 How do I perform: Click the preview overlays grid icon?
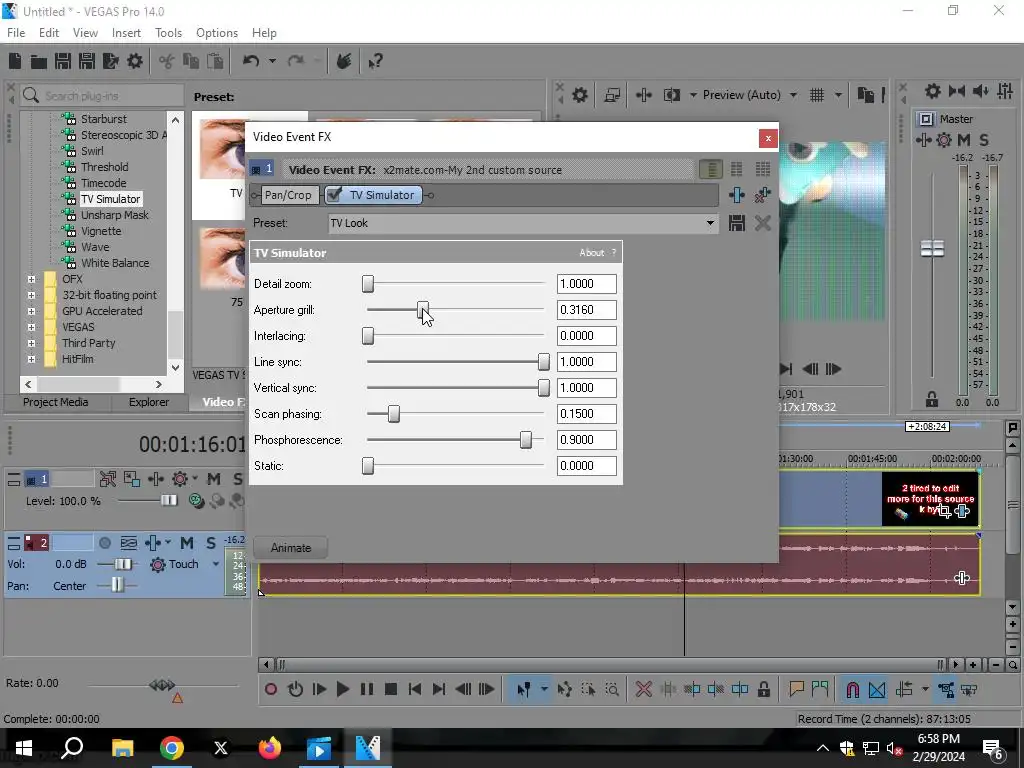(817, 95)
